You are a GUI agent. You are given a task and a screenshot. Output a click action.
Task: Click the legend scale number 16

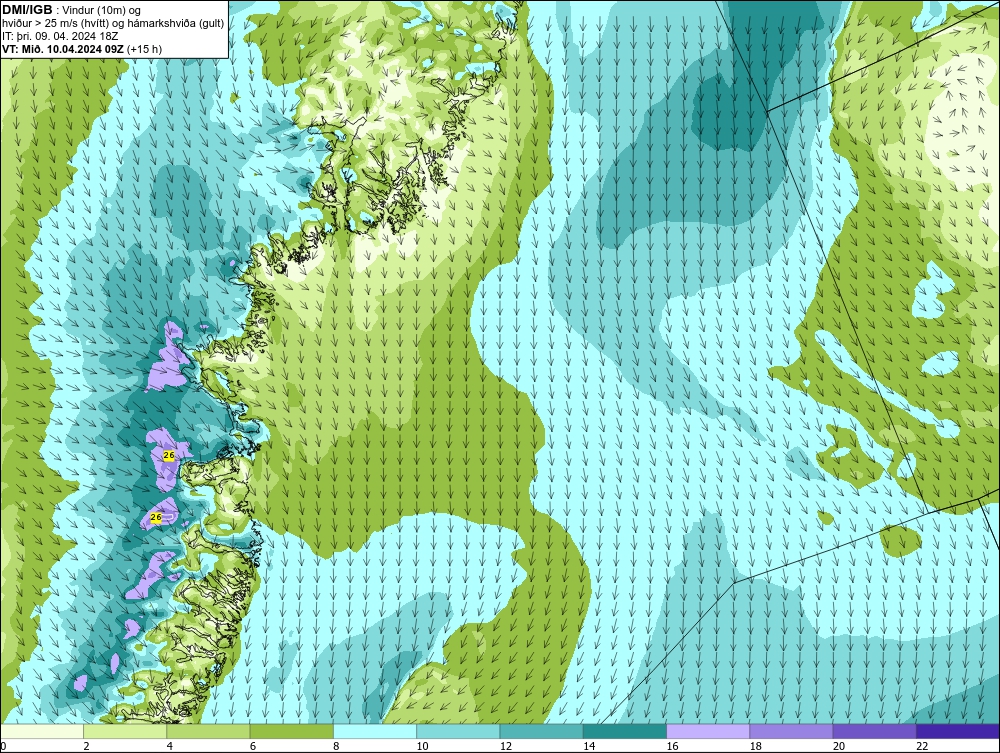click(x=672, y=747)
